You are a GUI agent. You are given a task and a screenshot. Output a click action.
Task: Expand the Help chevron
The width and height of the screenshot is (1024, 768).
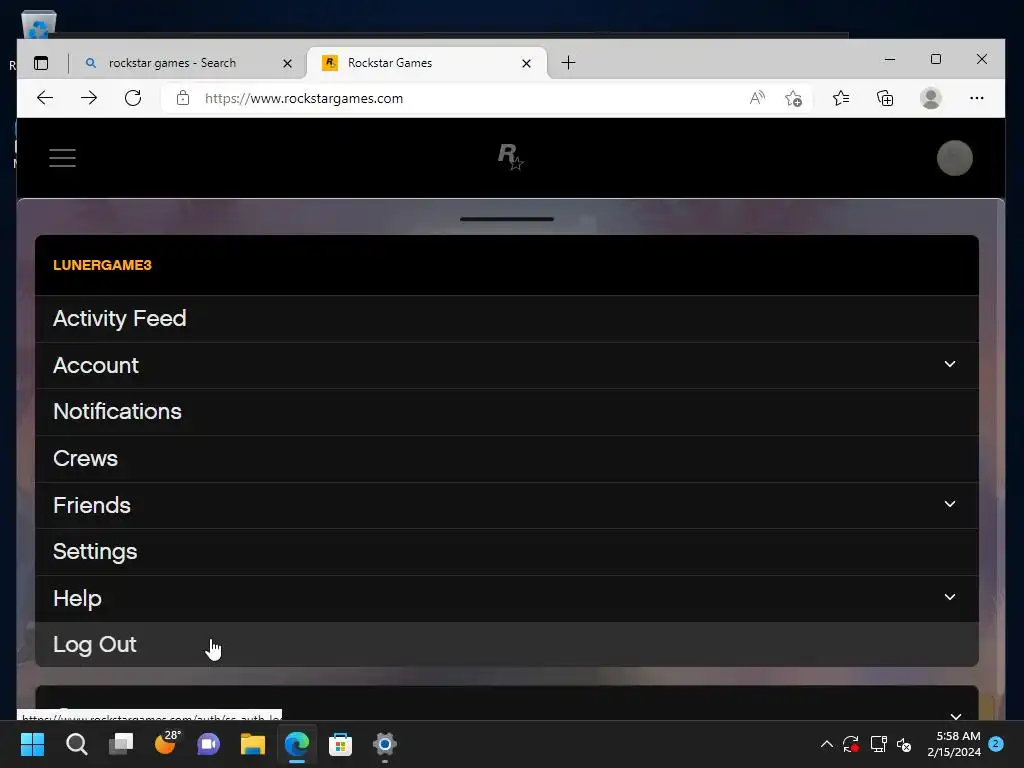coord(950,597)
